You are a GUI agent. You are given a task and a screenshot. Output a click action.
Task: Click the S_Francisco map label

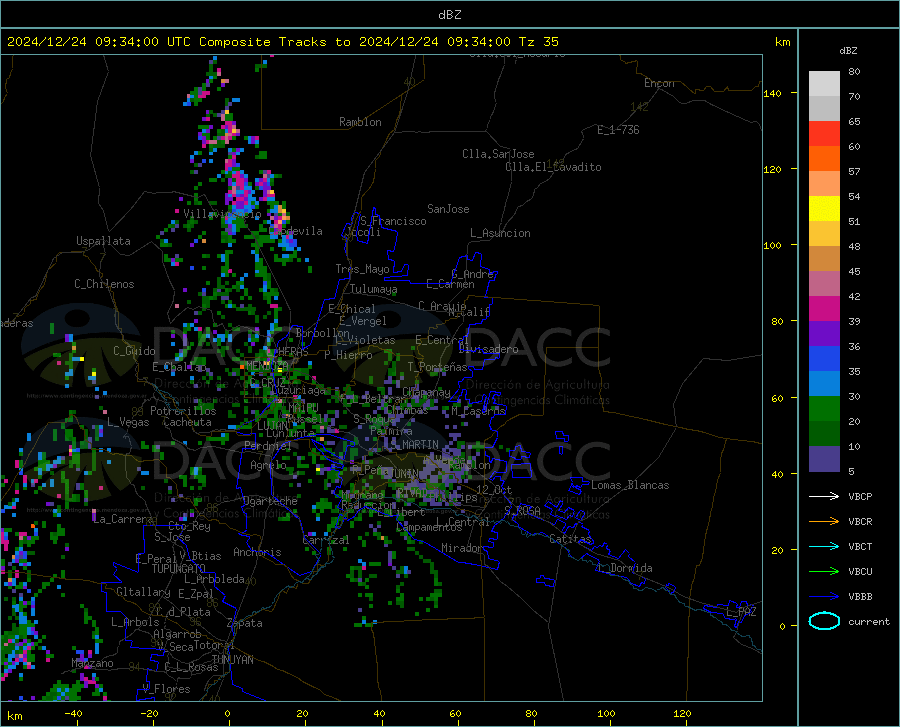[x=394, y=221]
